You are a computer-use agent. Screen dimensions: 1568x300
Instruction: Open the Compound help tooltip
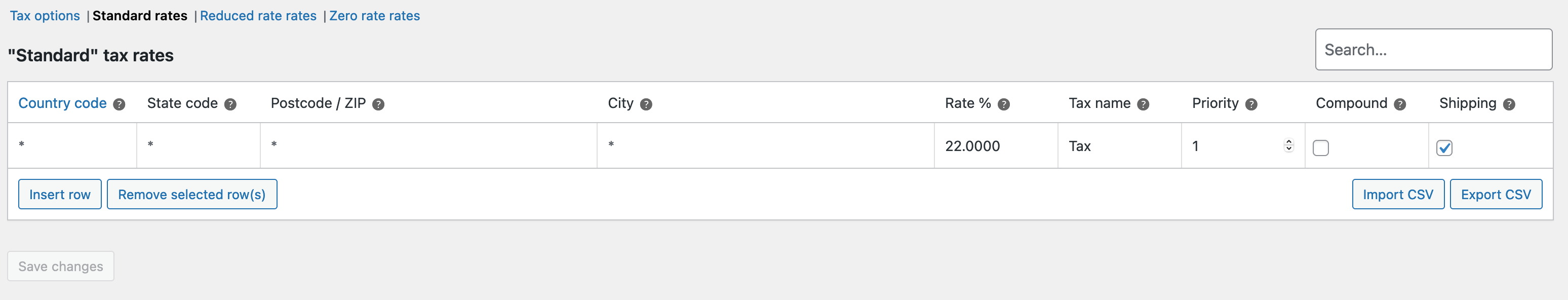[1399, 103]
